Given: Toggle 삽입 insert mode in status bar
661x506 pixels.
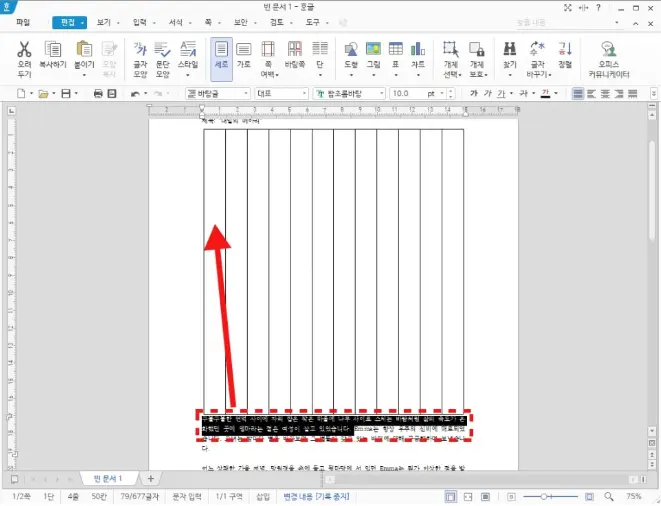Looking at the screenshot, I should 263,496.
